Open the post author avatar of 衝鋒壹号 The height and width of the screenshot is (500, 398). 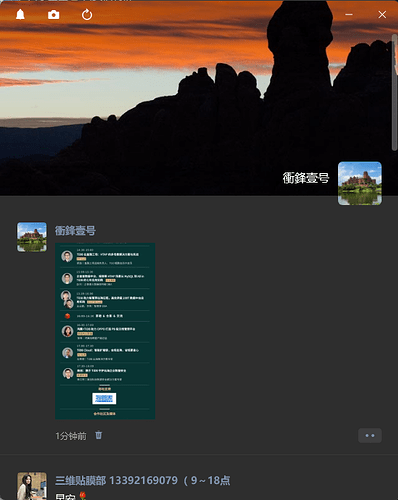[32, 237]
